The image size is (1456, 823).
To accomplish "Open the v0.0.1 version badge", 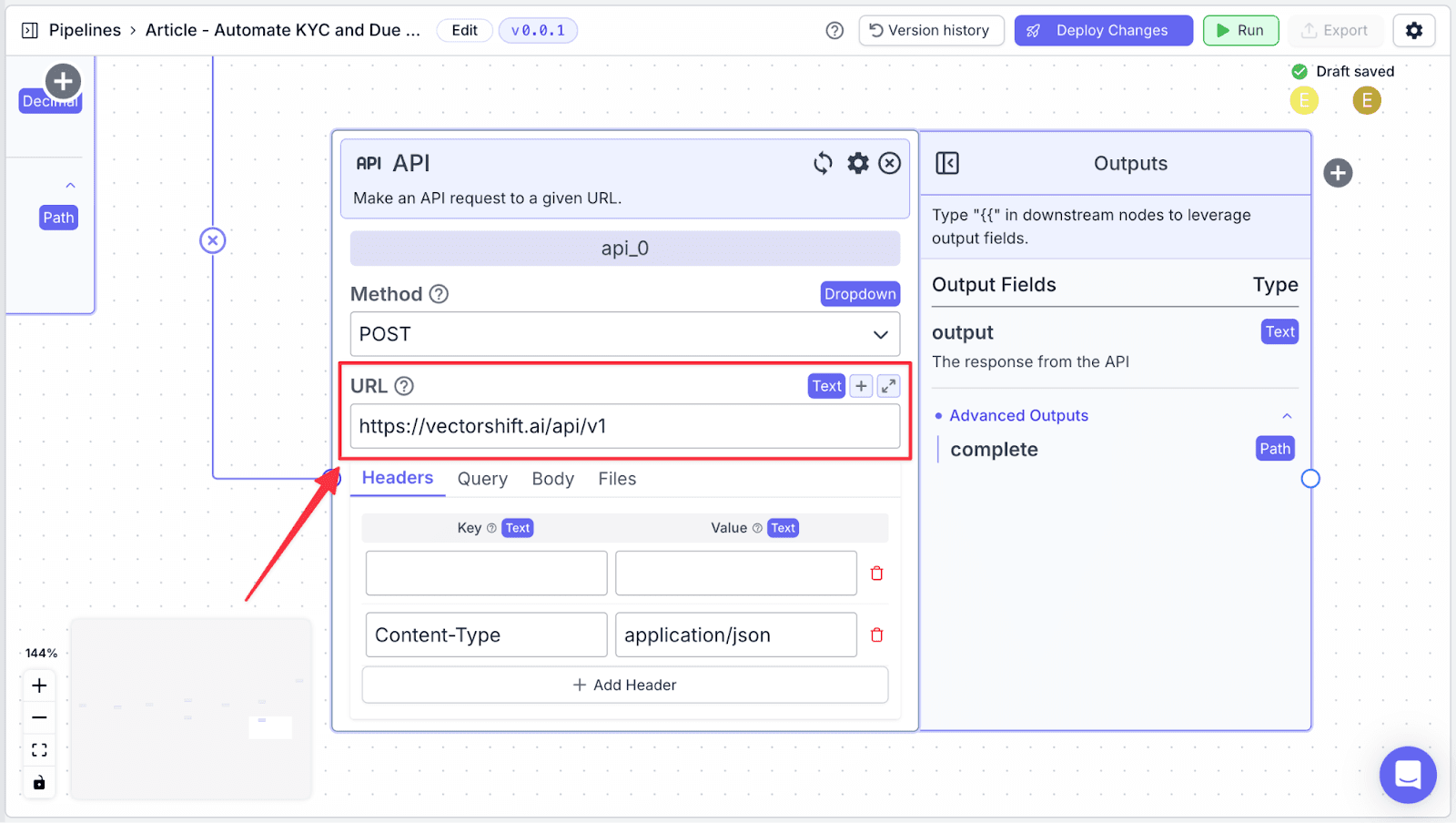I will coord(538,30).
